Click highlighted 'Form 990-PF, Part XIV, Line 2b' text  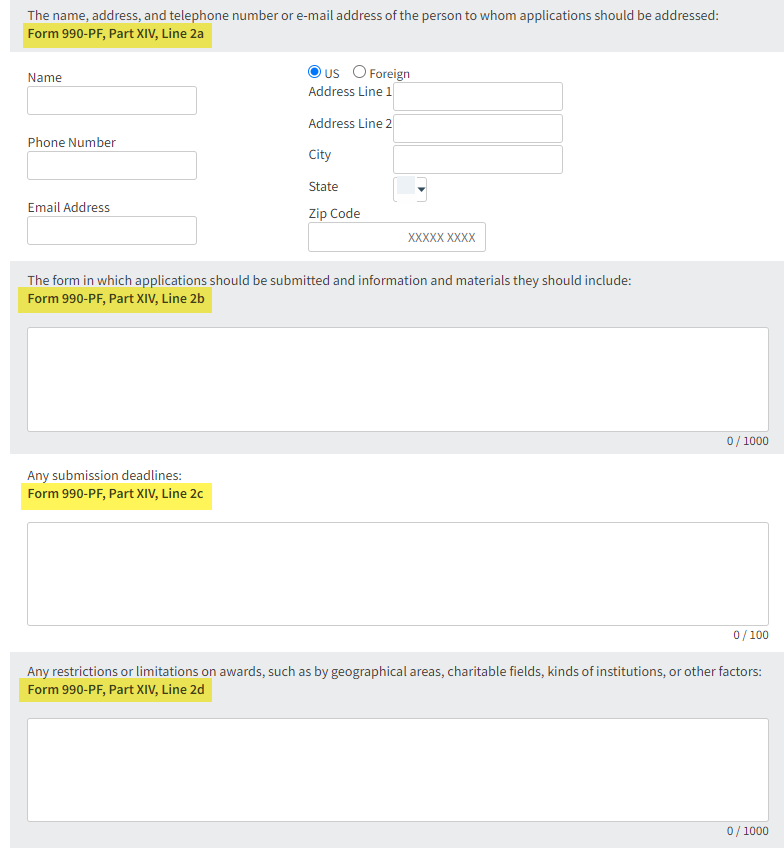[115, 298]
